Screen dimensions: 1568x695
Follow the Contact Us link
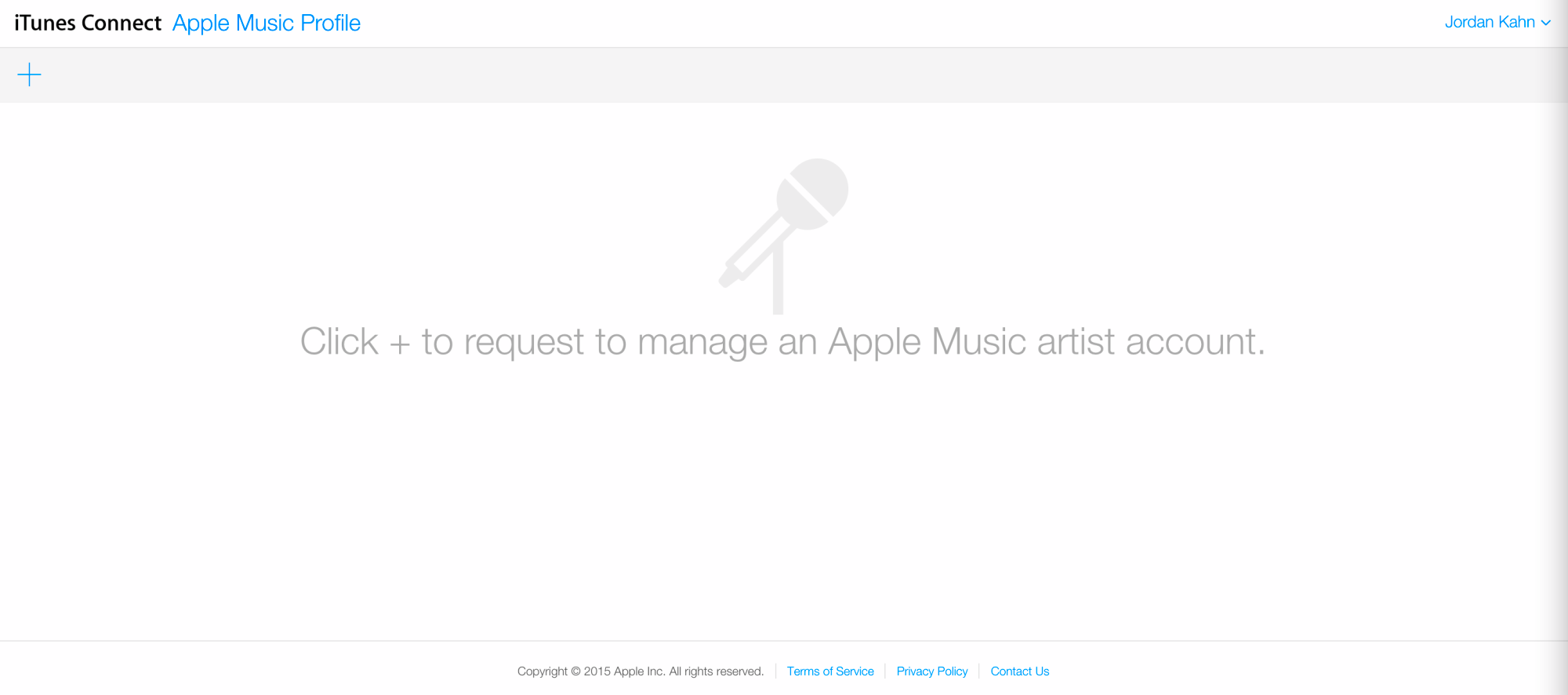1019,671
